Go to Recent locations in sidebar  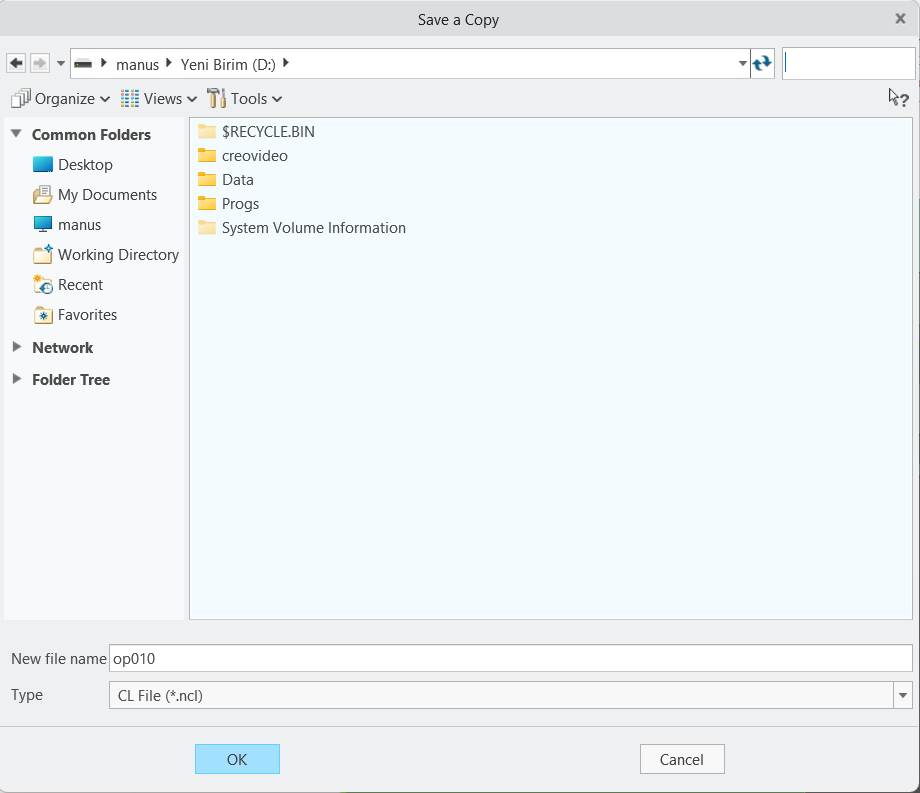(x=80, y=285)
